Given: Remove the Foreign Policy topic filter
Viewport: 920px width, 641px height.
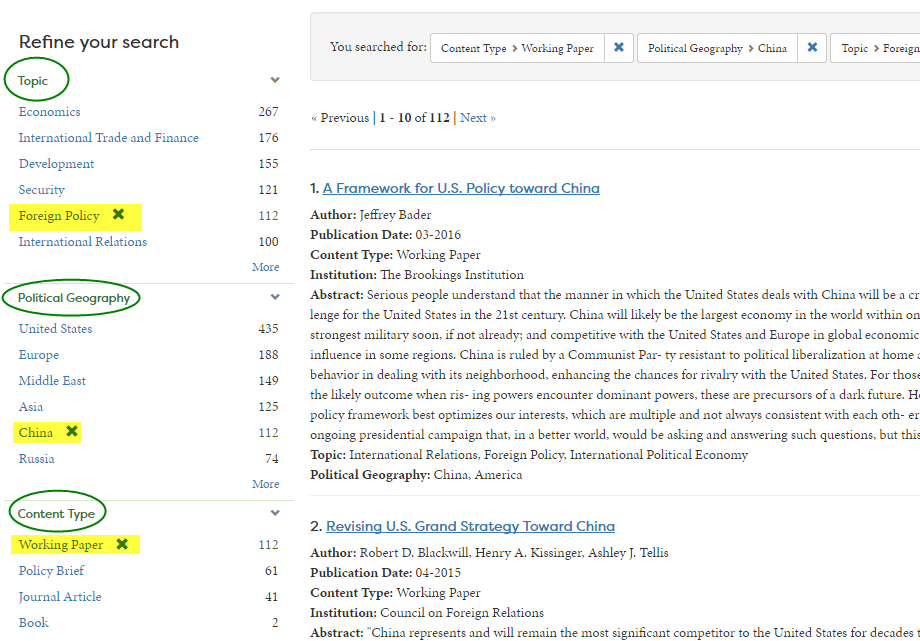Looking at the screenshot, I should (x=118, y=215).
